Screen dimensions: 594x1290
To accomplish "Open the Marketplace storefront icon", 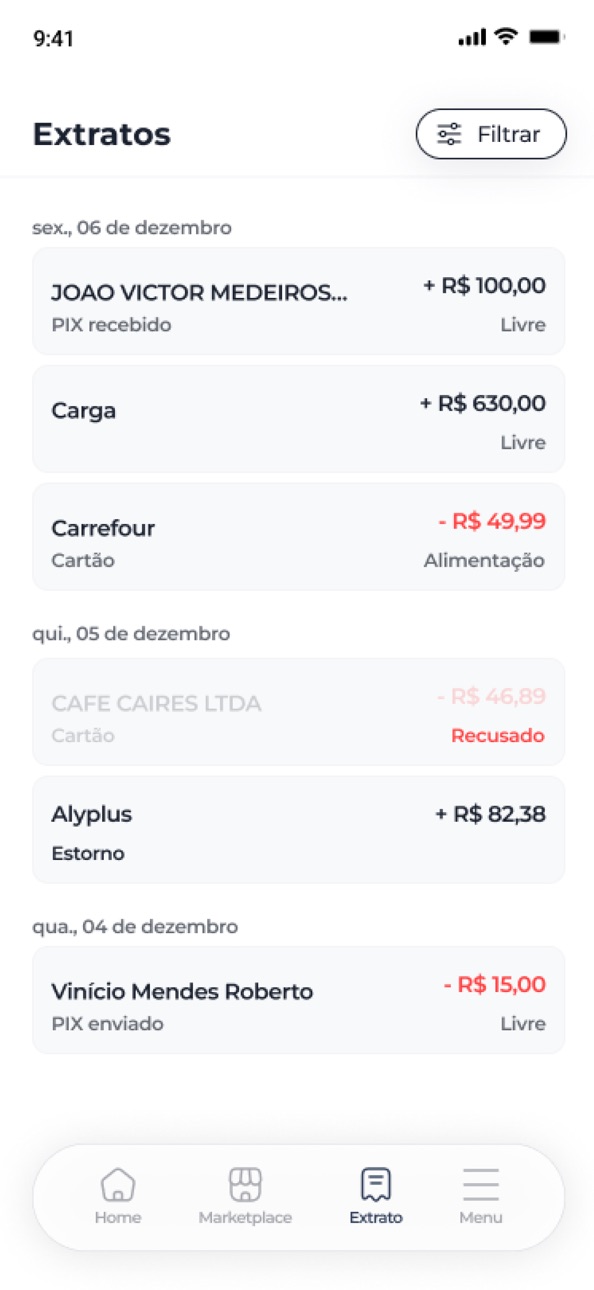I will [245, 1184].
